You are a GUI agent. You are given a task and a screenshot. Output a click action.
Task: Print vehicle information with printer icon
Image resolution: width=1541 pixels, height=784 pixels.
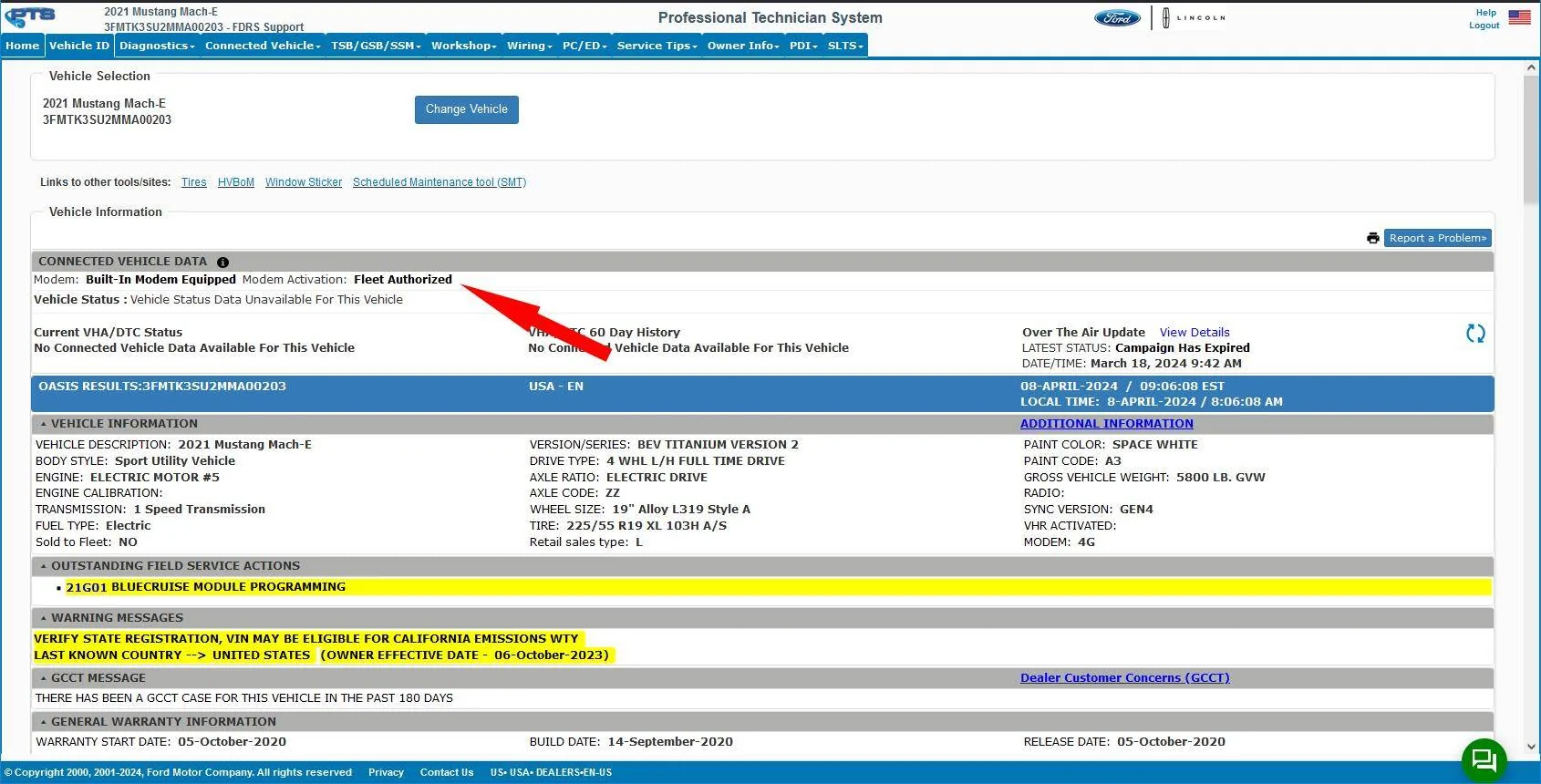point(1372,238)
